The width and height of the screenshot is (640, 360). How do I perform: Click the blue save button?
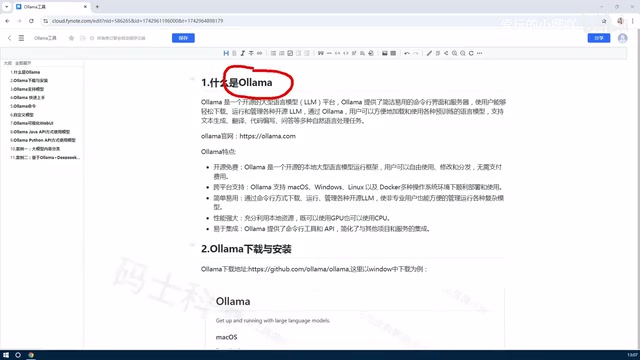click(x=183, y=38)
